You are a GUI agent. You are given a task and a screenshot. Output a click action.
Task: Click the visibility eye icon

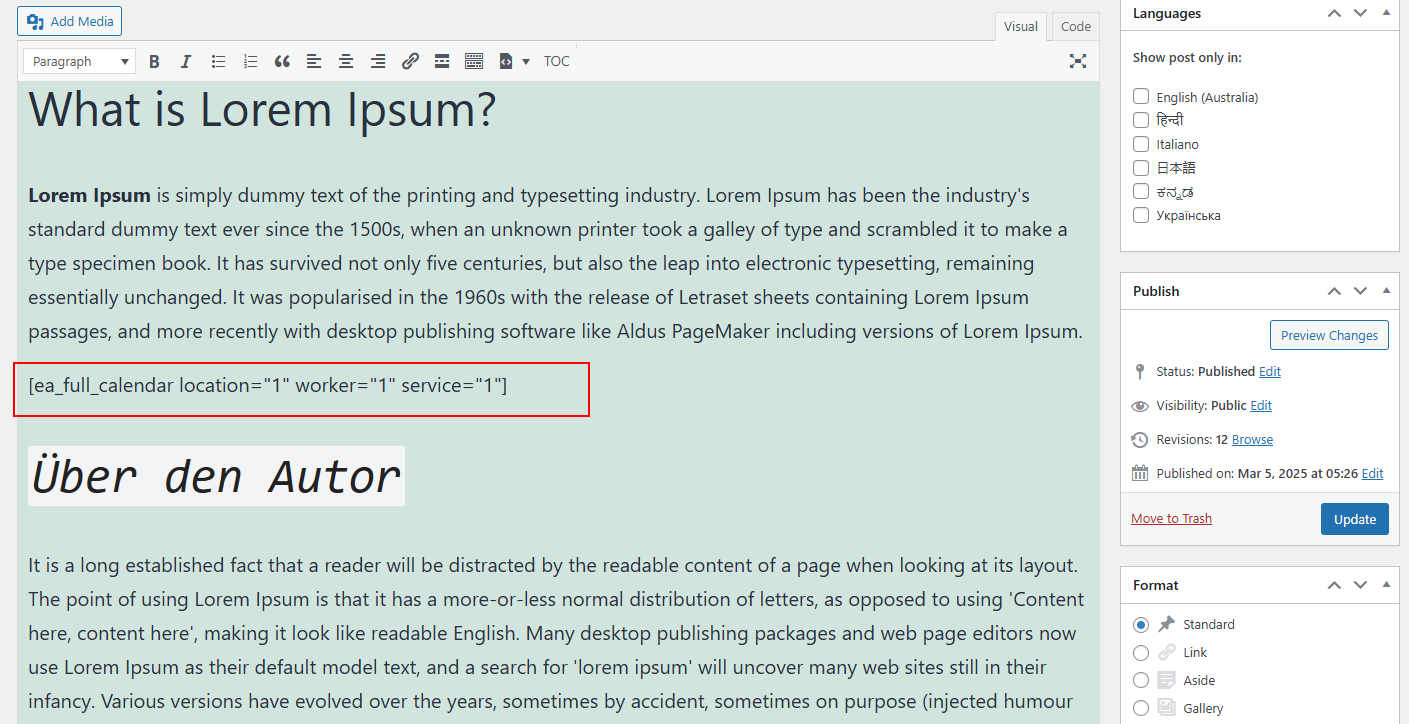point(1140,406)
